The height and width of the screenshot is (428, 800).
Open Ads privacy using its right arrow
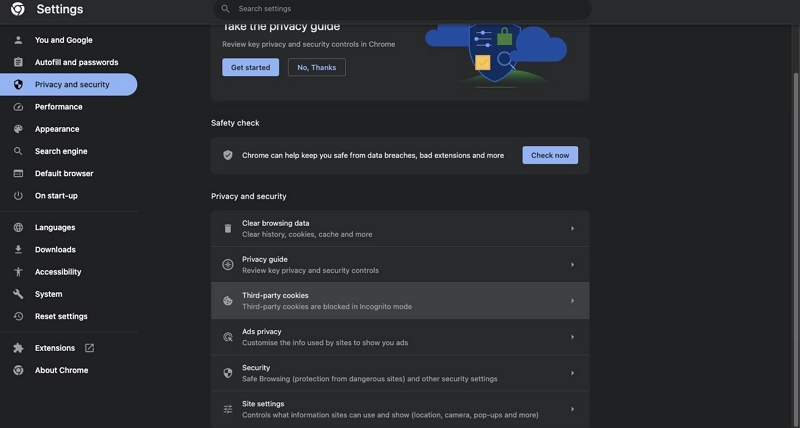572,337
